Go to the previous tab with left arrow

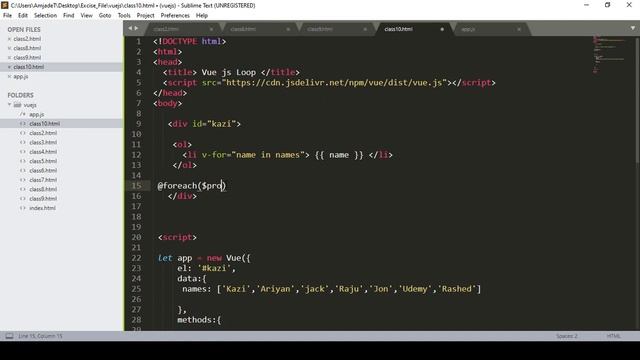(x=130, y=28)
